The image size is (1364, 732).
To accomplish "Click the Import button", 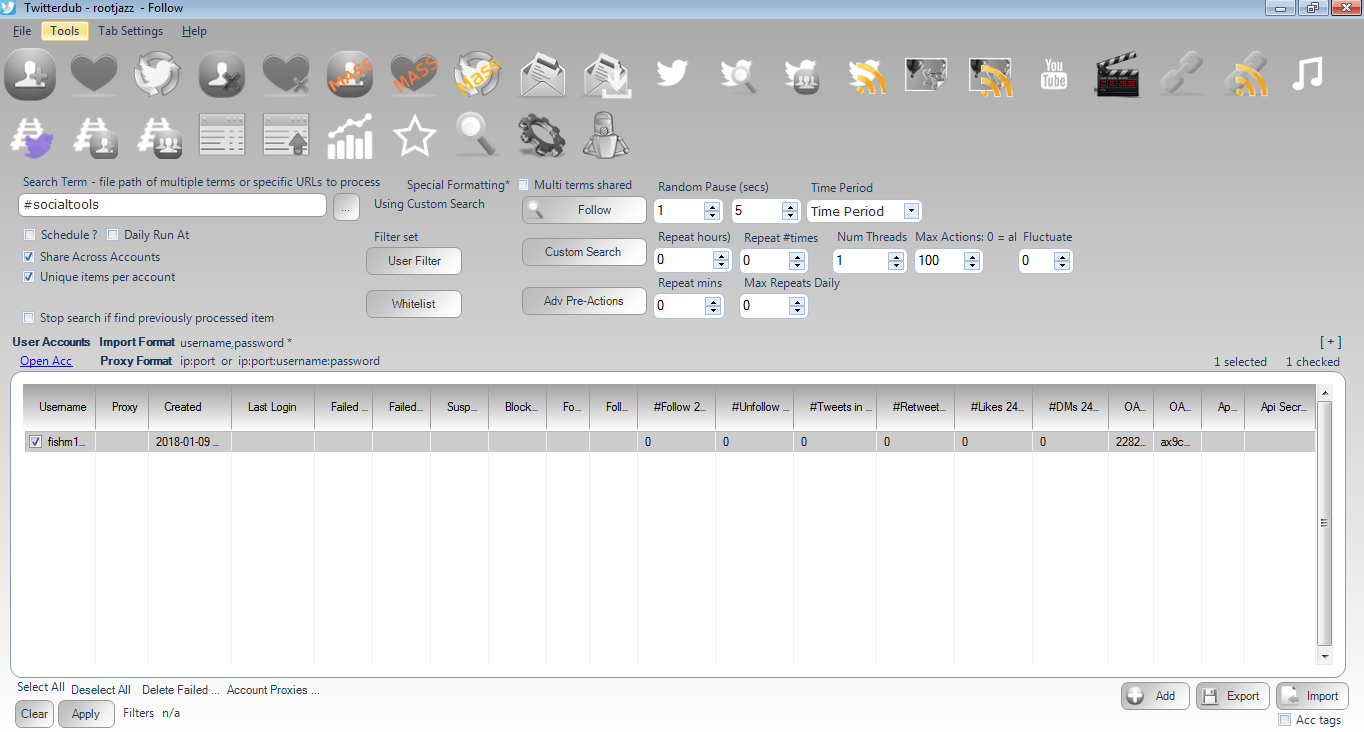I will tap(1312, 696).
